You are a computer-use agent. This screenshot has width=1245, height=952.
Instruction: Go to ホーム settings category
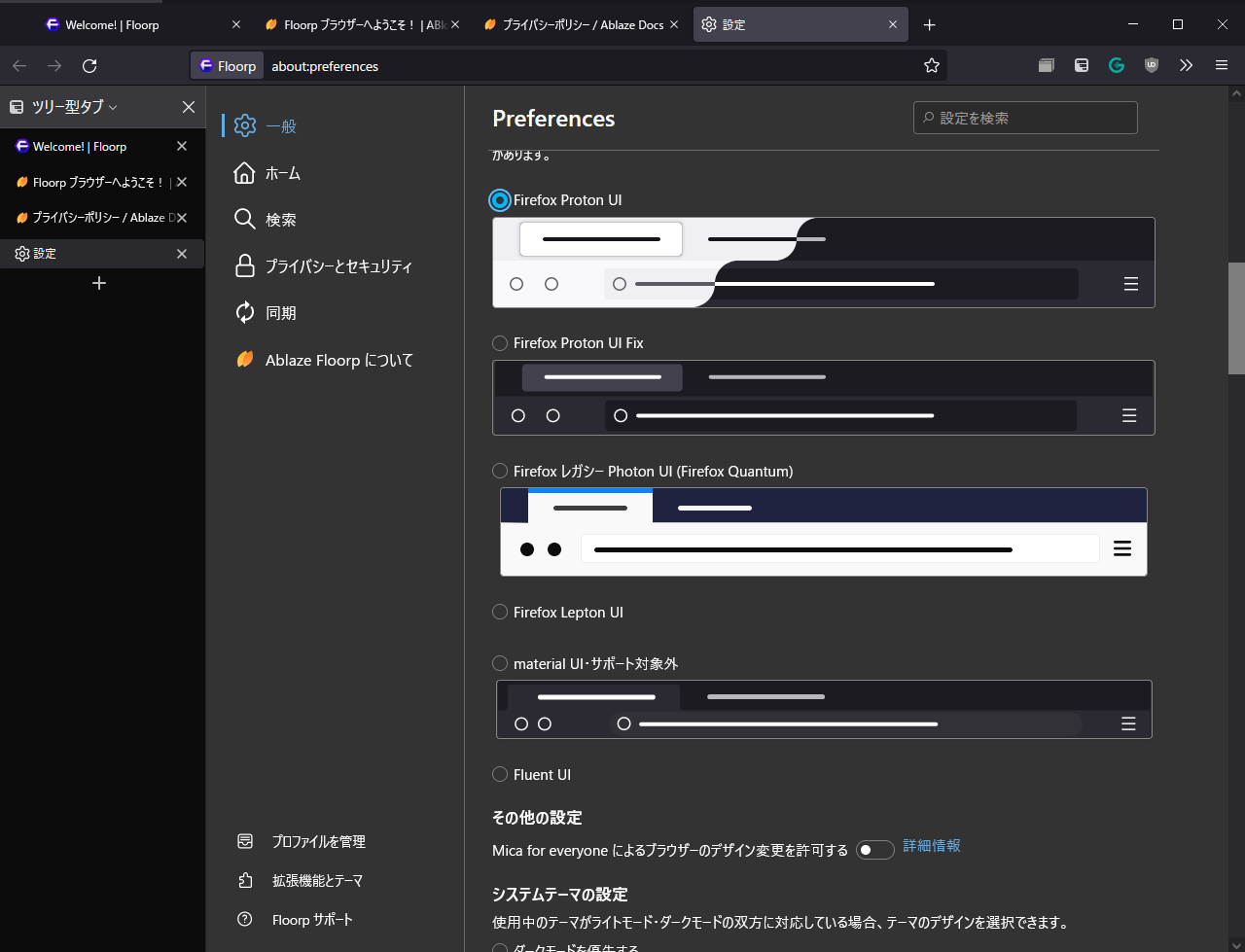[x=335, y=172]
